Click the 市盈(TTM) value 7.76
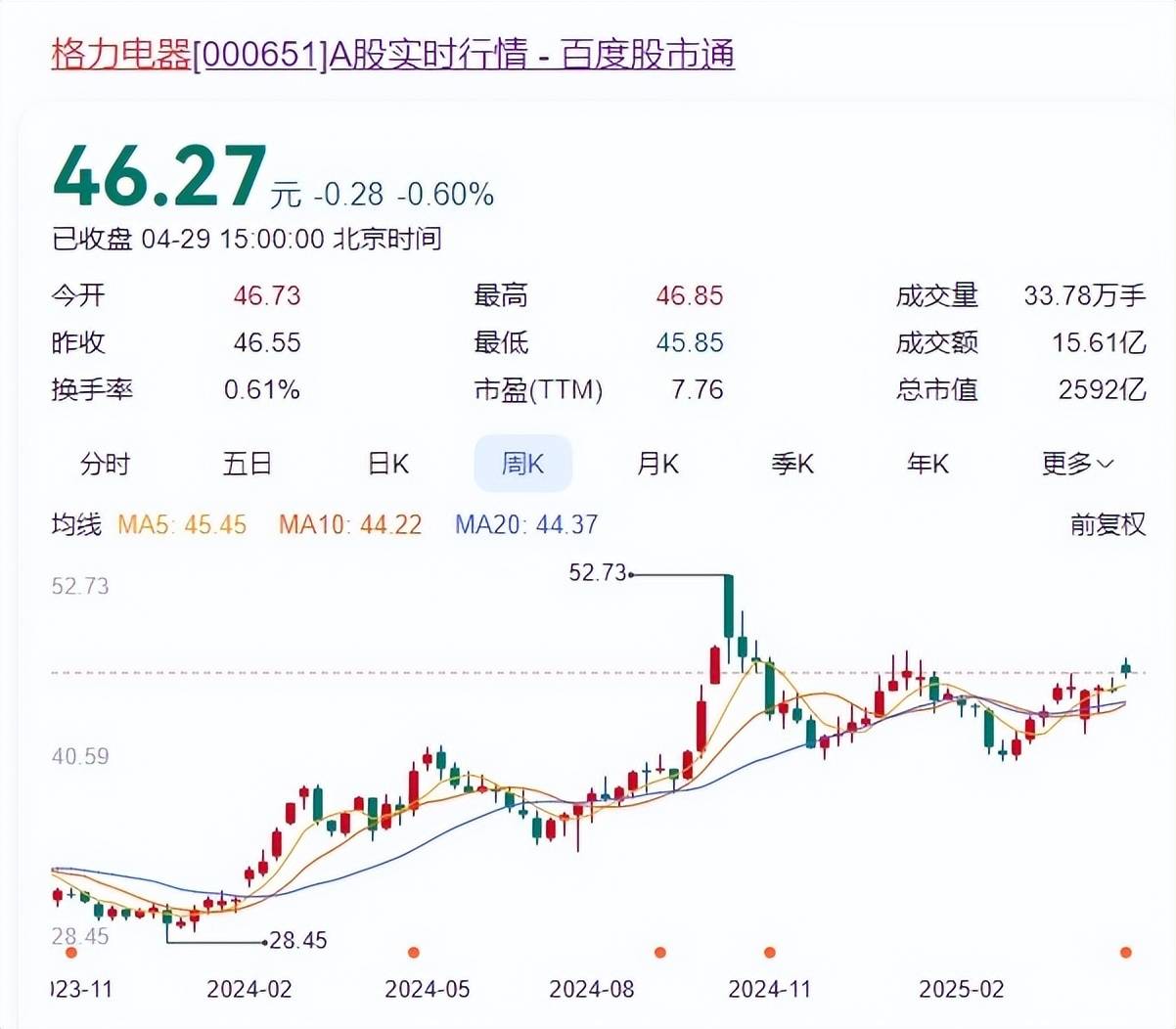This screenshot has width=1176, height=1029. click(x=698, y=389)
